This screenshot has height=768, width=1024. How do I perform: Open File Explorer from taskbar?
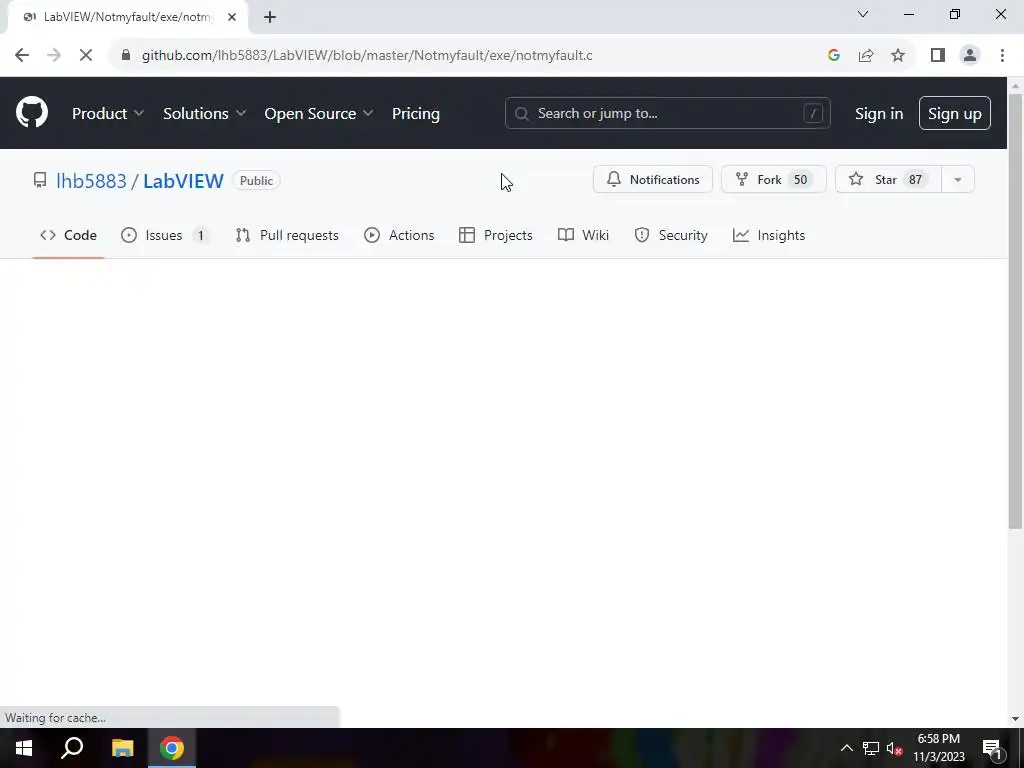coord(122,748)
